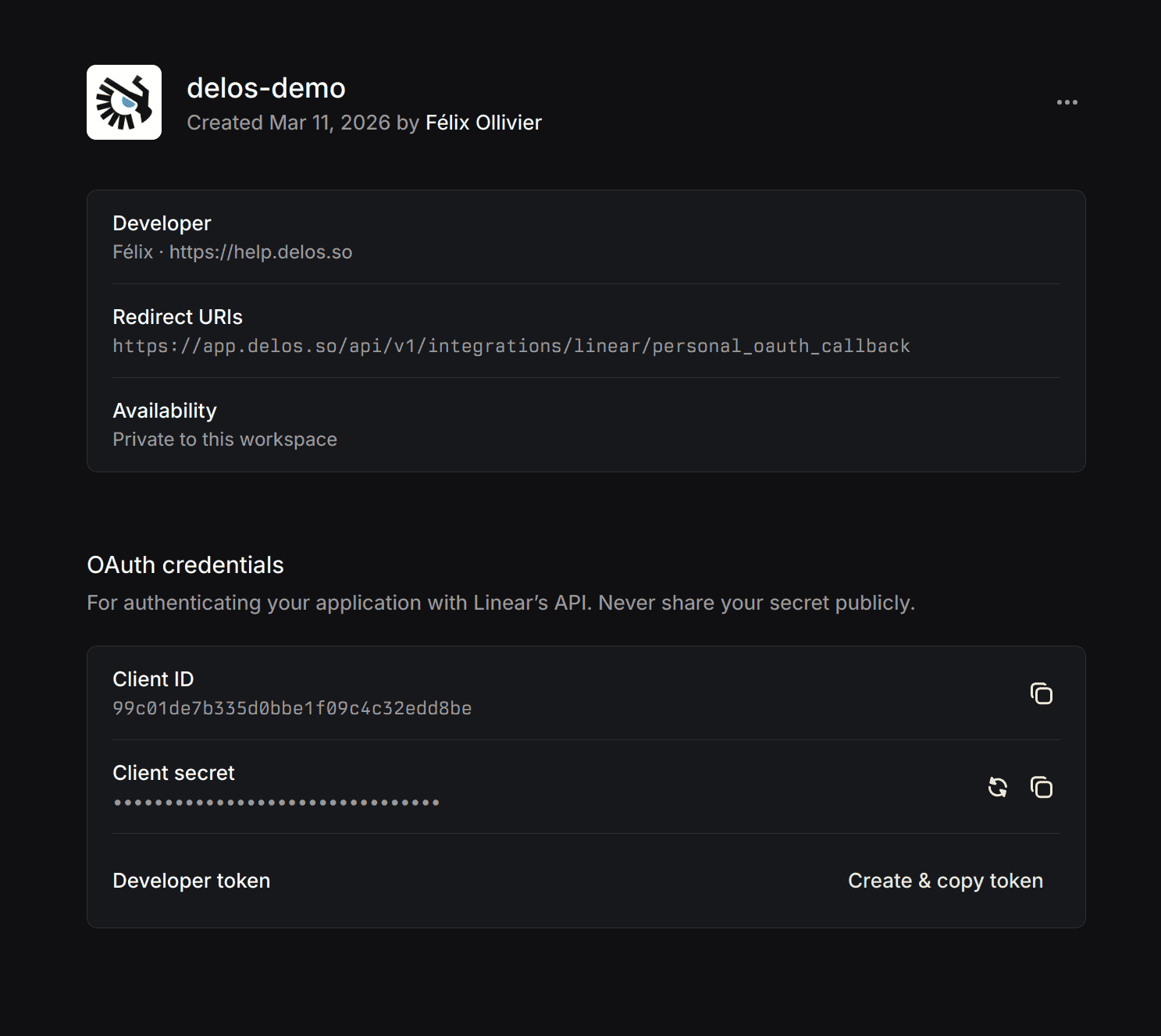This screenshot has width=1161, height=1036.
Task: Click the Availability label
Action: point(165,411)
